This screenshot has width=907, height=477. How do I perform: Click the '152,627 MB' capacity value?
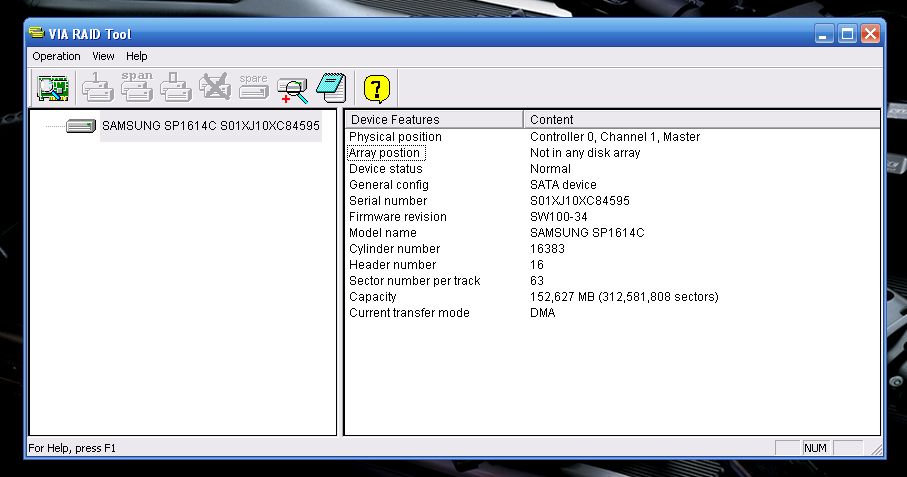624,297
